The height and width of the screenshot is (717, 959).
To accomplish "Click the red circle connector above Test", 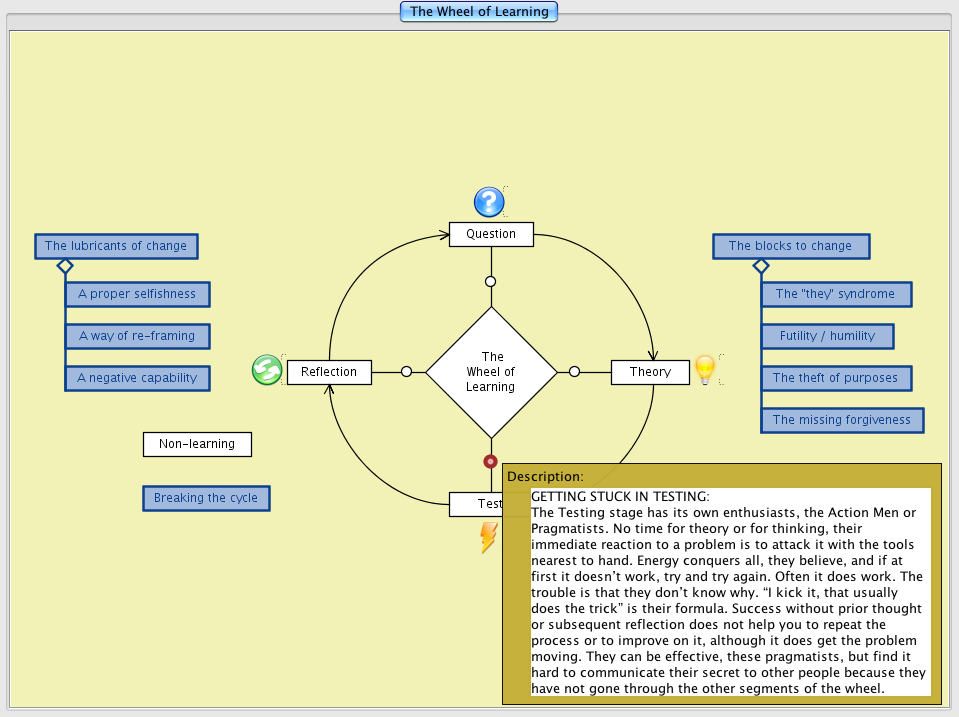I will (490, 461).
